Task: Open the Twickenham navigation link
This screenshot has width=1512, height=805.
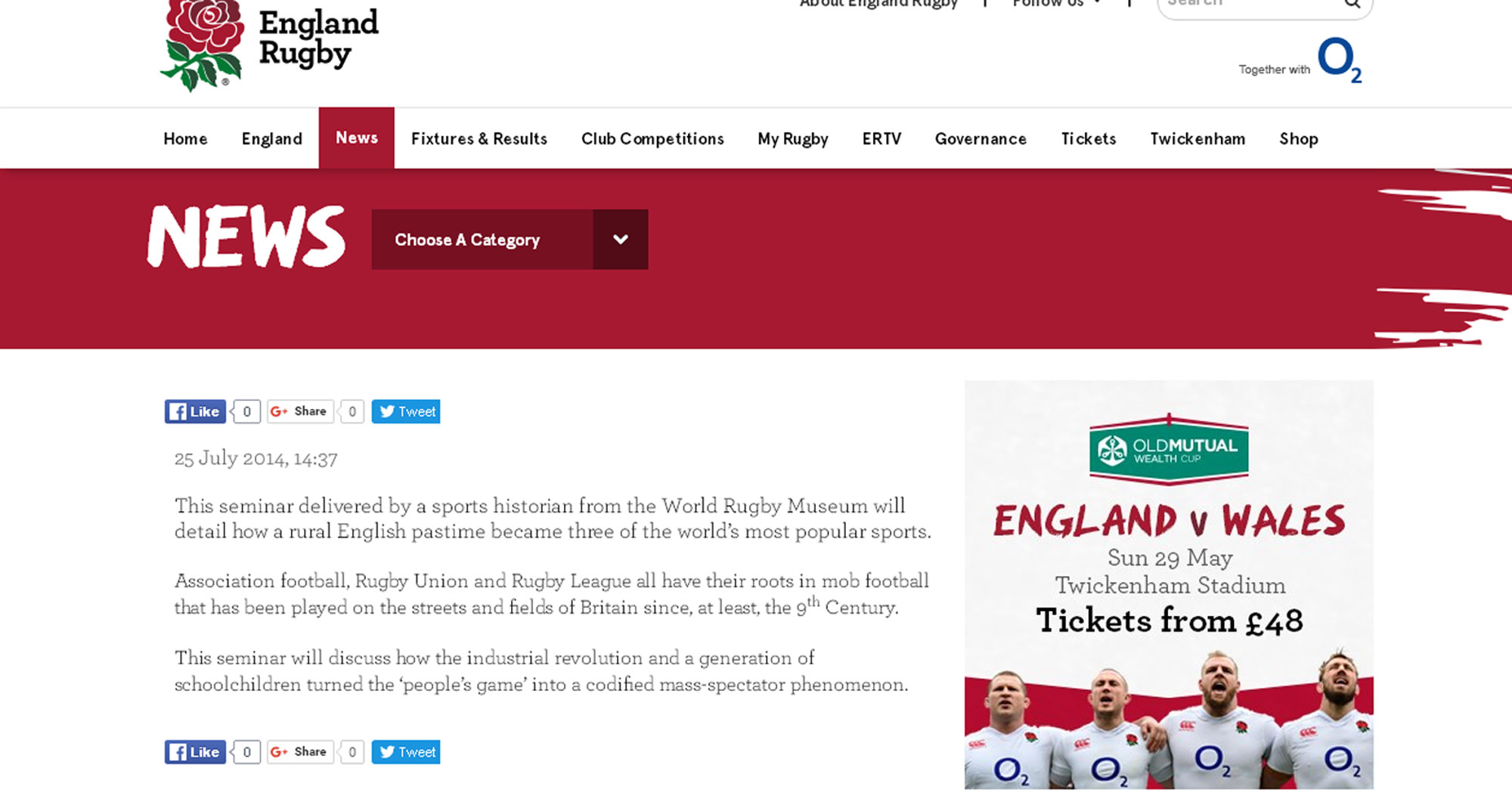Action: pos(1198,139)
